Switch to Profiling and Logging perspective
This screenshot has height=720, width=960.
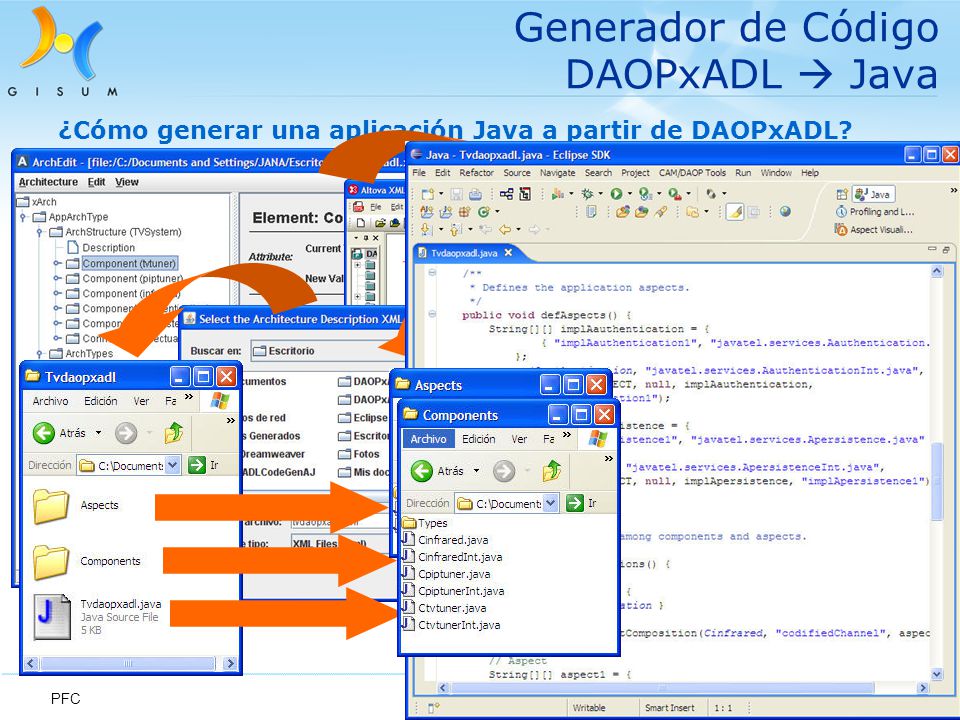(x=874, y=212)
